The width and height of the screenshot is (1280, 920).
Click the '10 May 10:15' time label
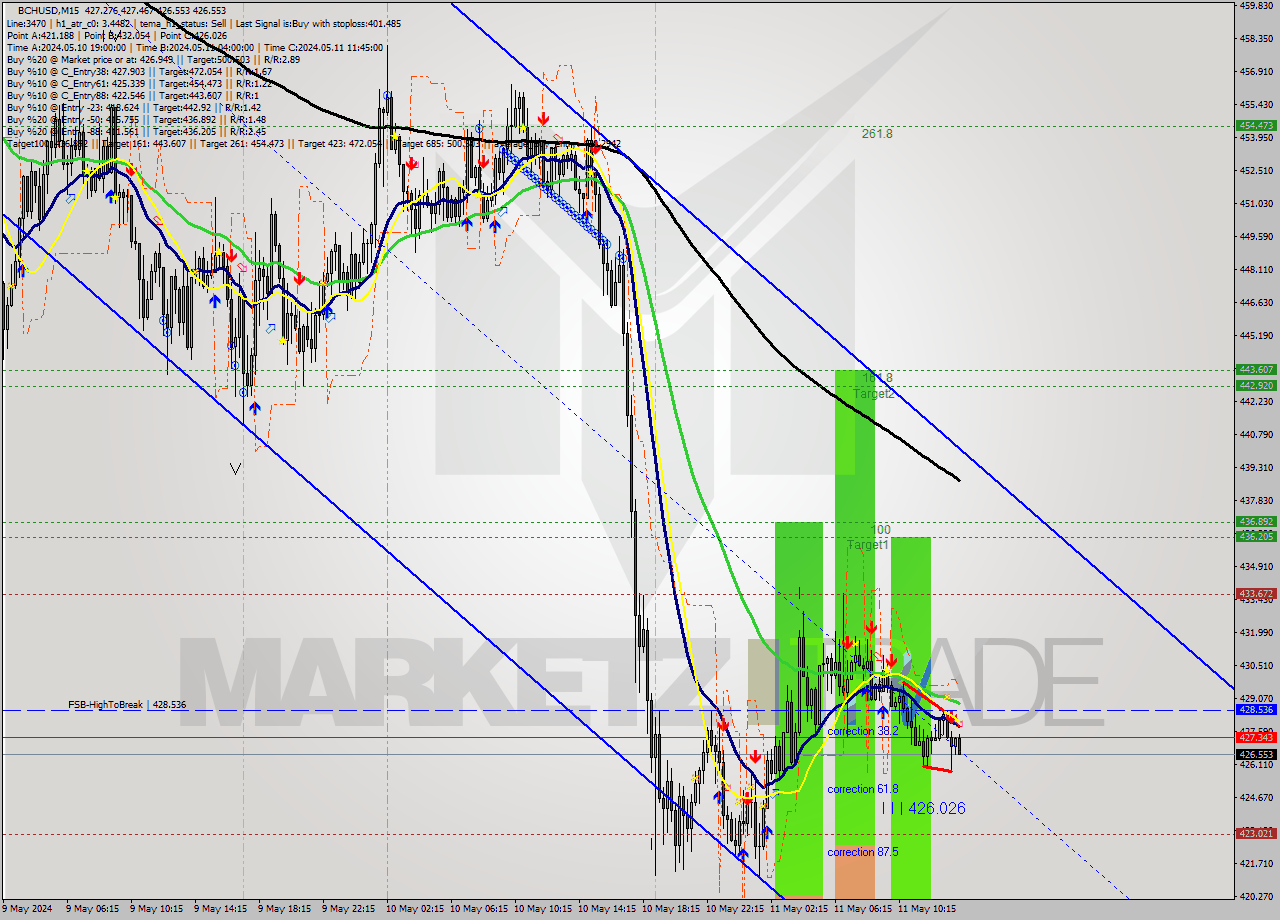click(x=545, y=909)
